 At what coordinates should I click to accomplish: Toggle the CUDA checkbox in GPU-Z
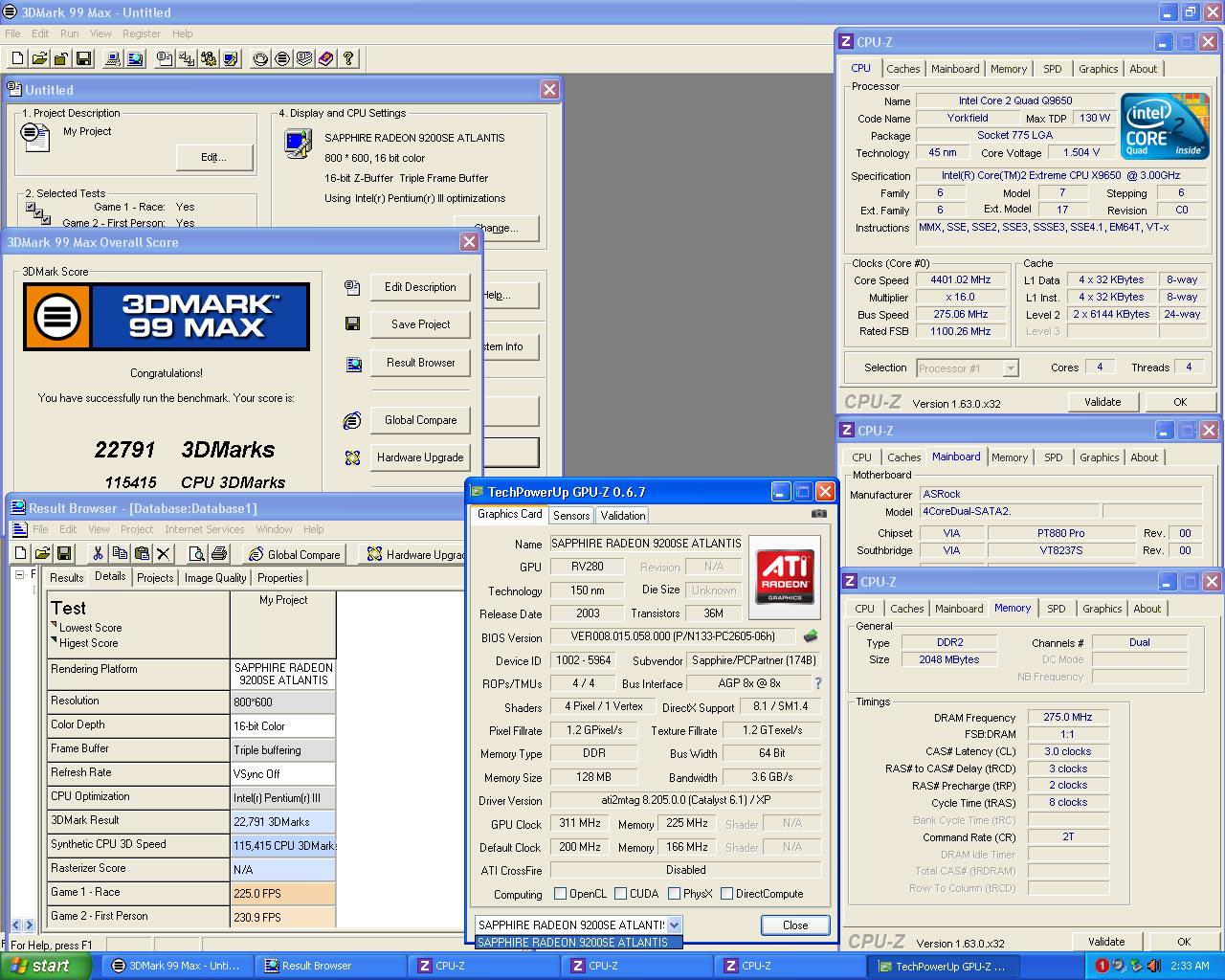tap(621, 894)
